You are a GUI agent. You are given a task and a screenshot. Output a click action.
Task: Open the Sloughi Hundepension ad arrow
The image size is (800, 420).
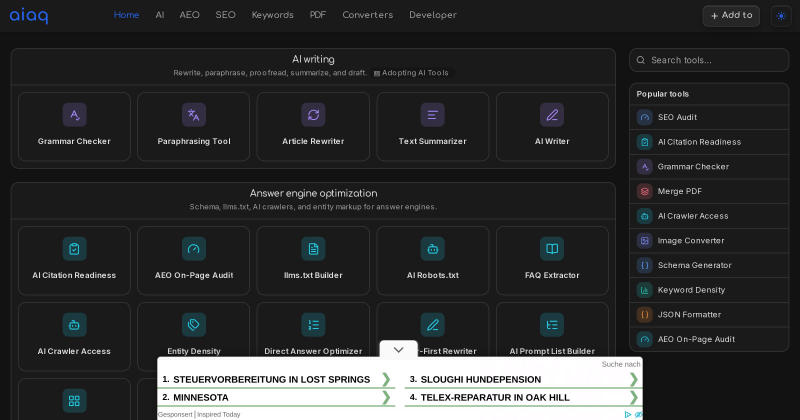tap(634, 380)
